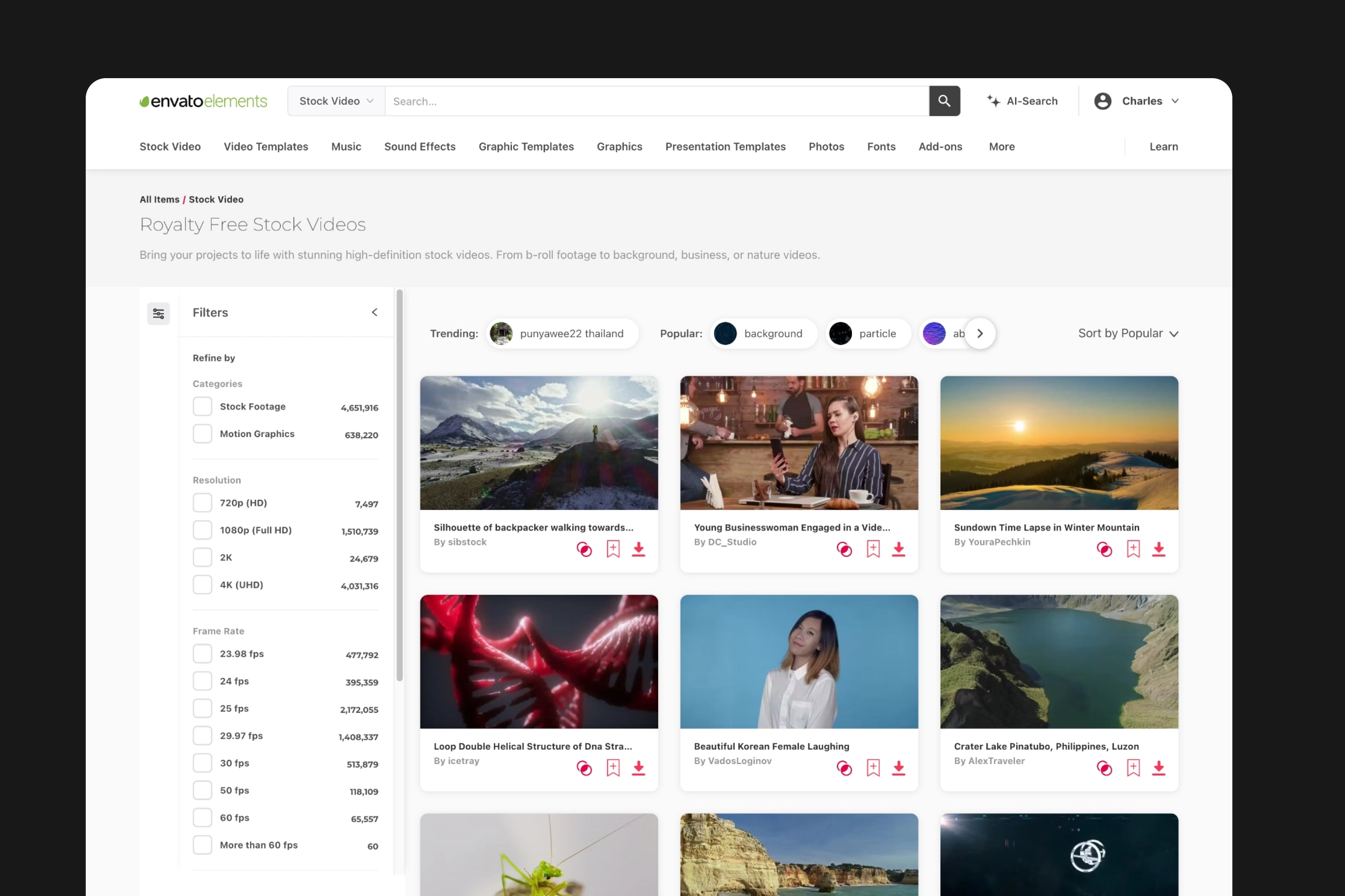Enable the 1080p (Full HD) filter
This screenshot has width=1345, height=896.
tap(202, 530)
